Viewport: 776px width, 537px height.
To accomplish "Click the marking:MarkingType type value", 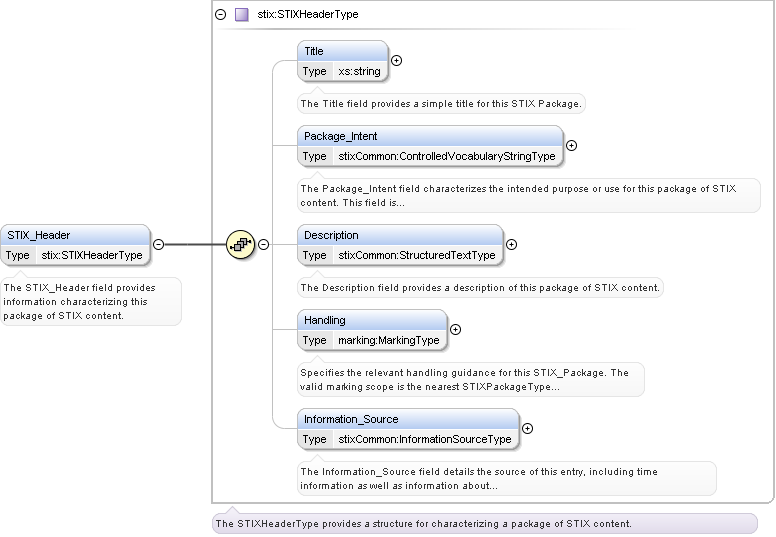I will [x=389, y=340].
